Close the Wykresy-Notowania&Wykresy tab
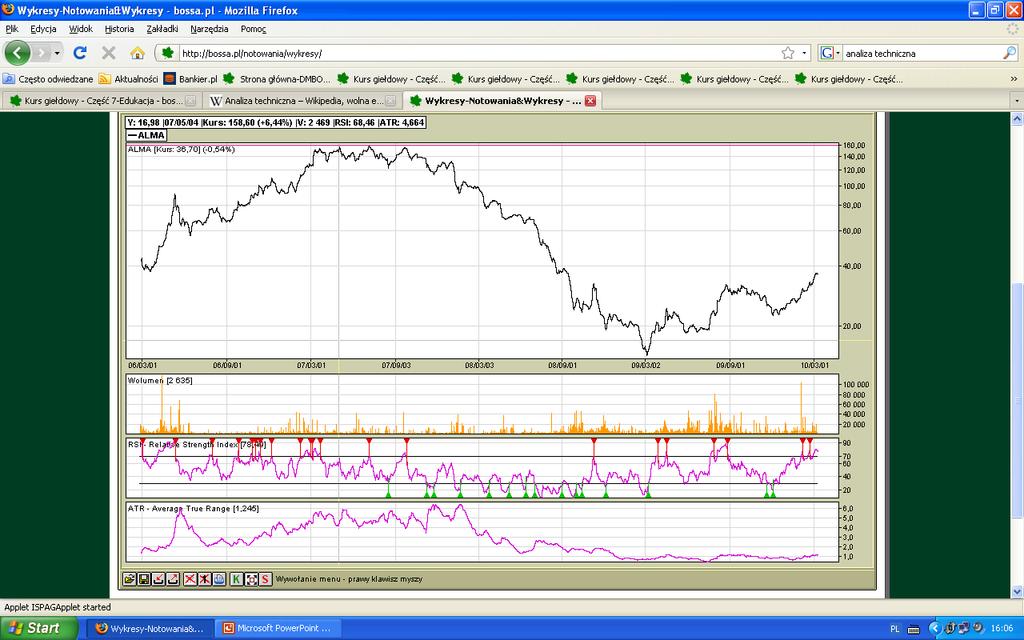 click(590, 101)
